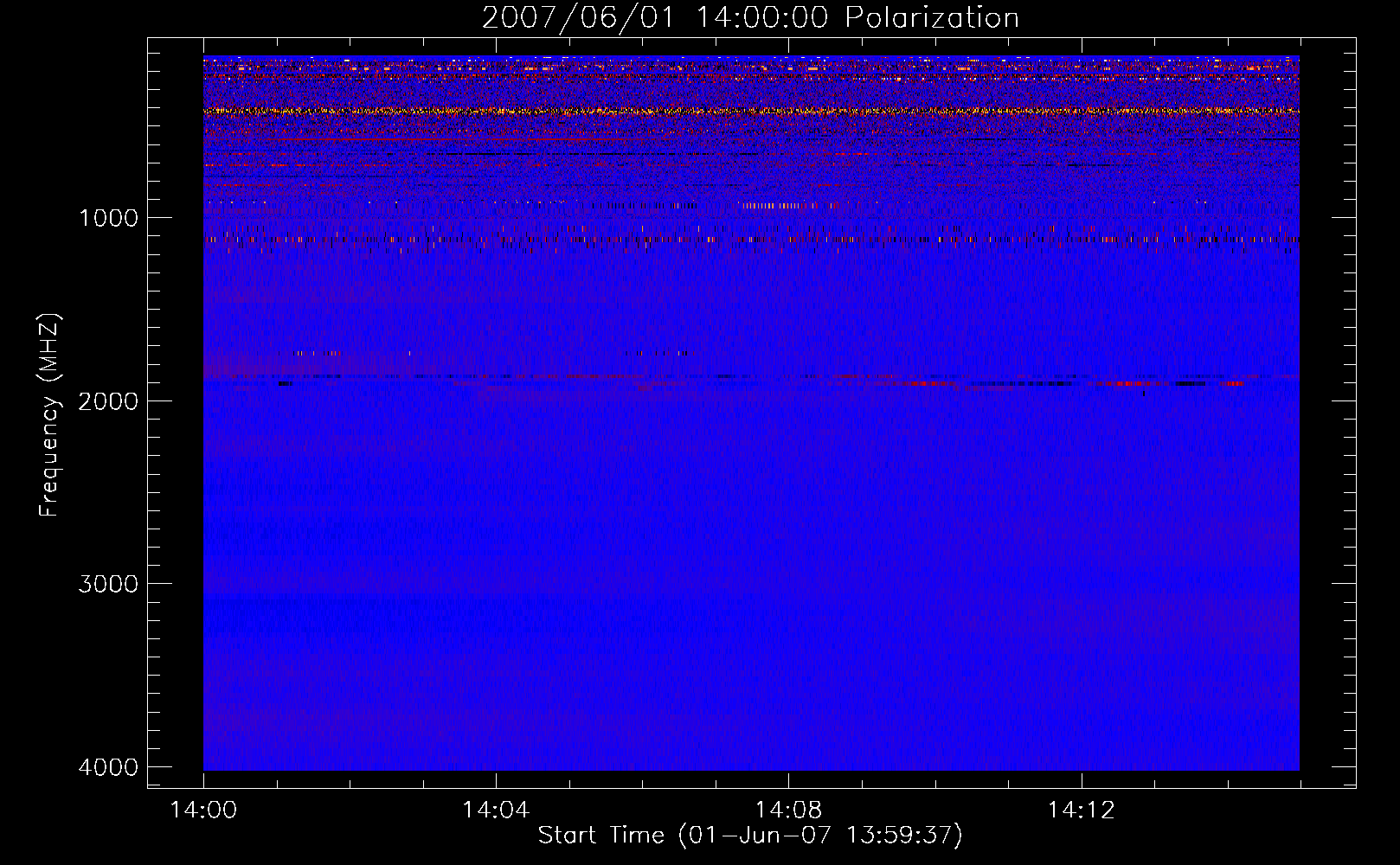1400x865 pixels.
Task: Select the 4000 frequency tick label
Action: point(108,767)
